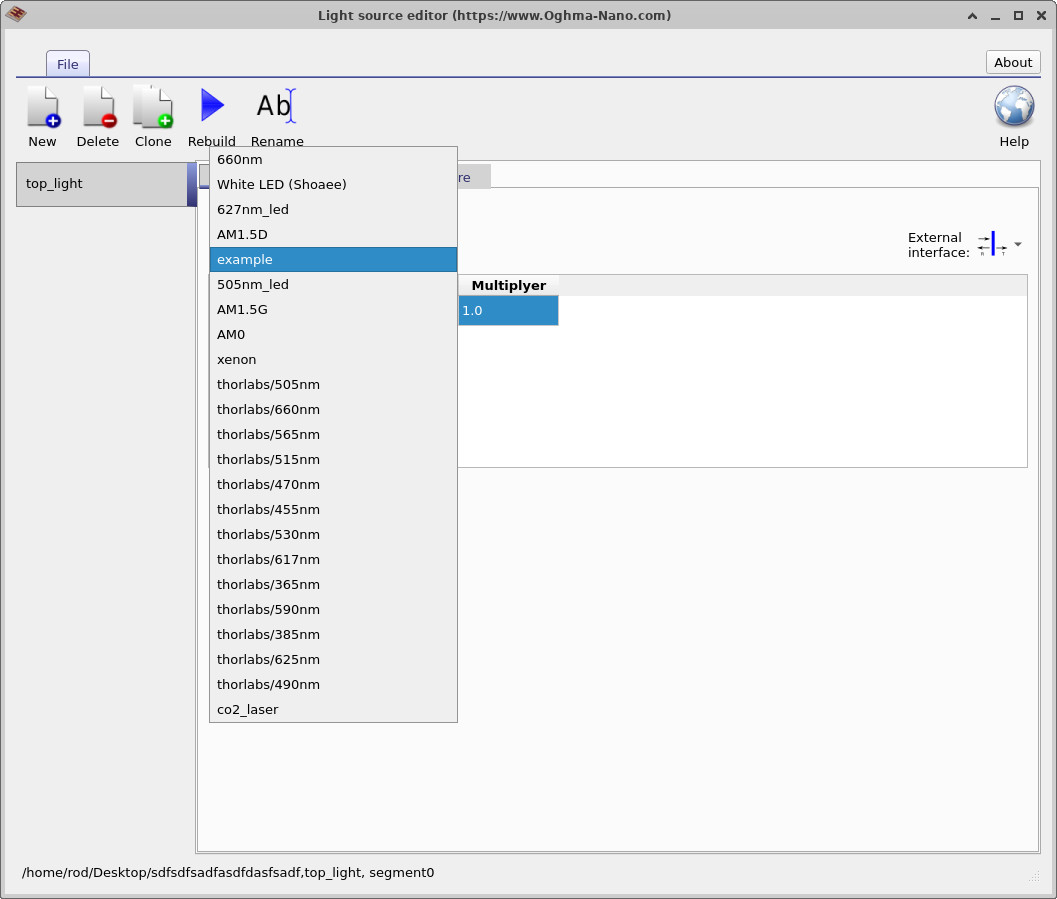Select the AM1.5G spectrum

point(240,309)
